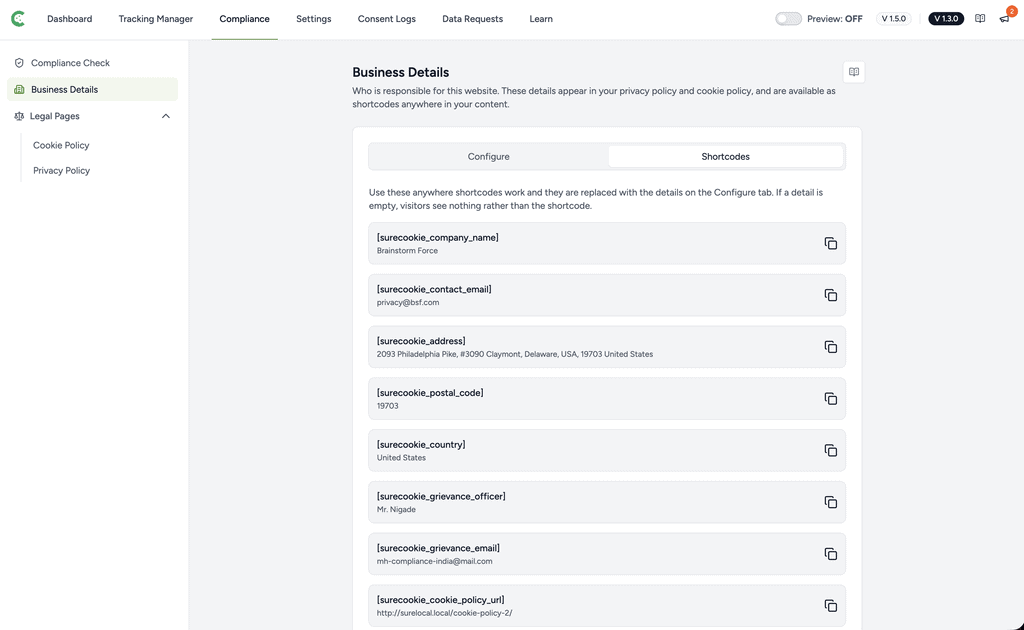Click the 2093 Philadelphia Pike address value
The height and width of the screenshot is (630, 1024).
coord(515,354)
